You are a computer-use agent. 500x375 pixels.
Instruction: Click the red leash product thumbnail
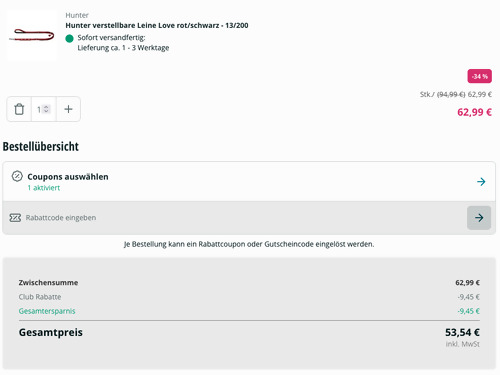point(32,35)
